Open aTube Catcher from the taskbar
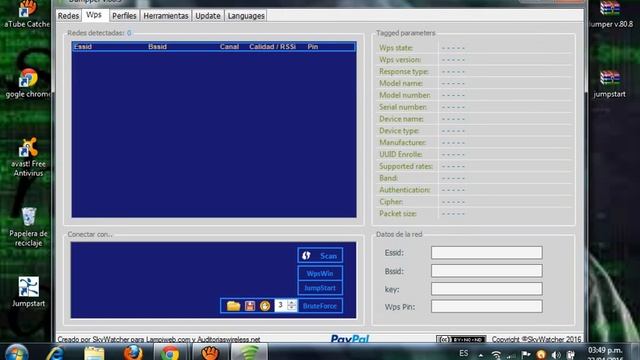Viewport: 640px width, 360px height. point(210,352)
